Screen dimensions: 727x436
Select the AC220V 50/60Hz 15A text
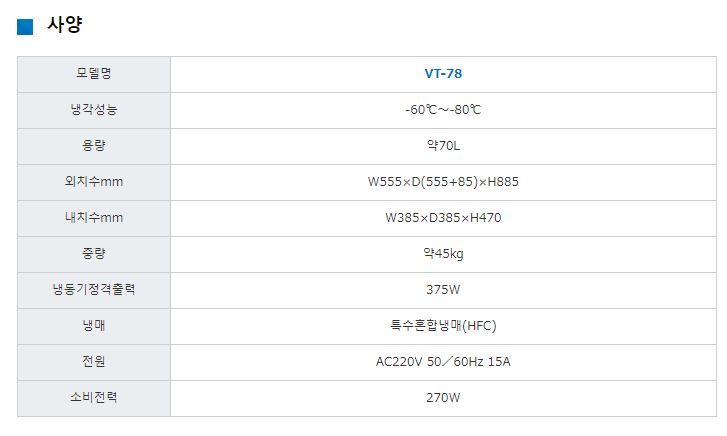(x=443, y=361)
